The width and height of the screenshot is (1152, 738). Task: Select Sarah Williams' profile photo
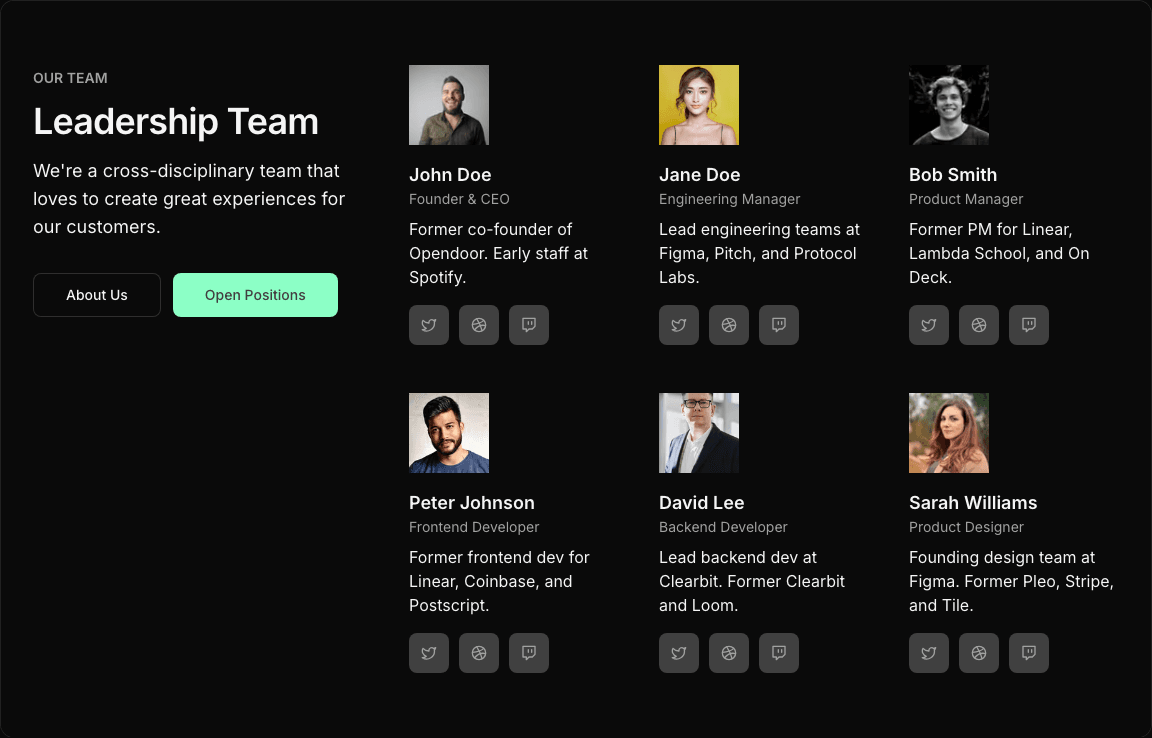click(x=949, y=433)
